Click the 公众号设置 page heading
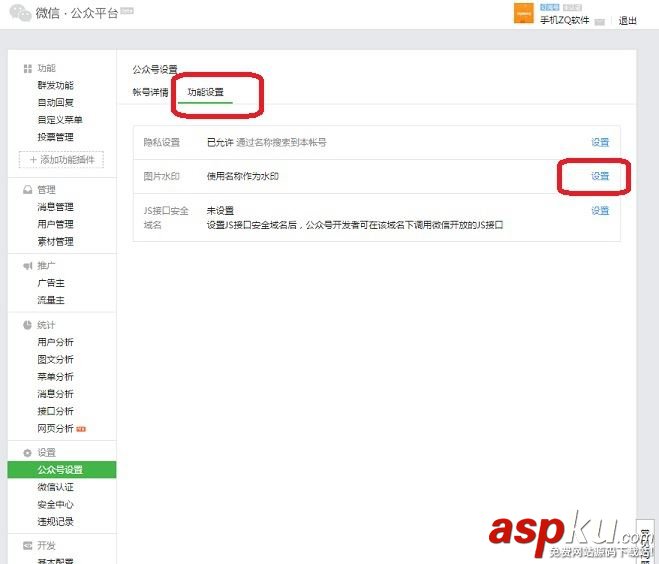 point(155,69)
